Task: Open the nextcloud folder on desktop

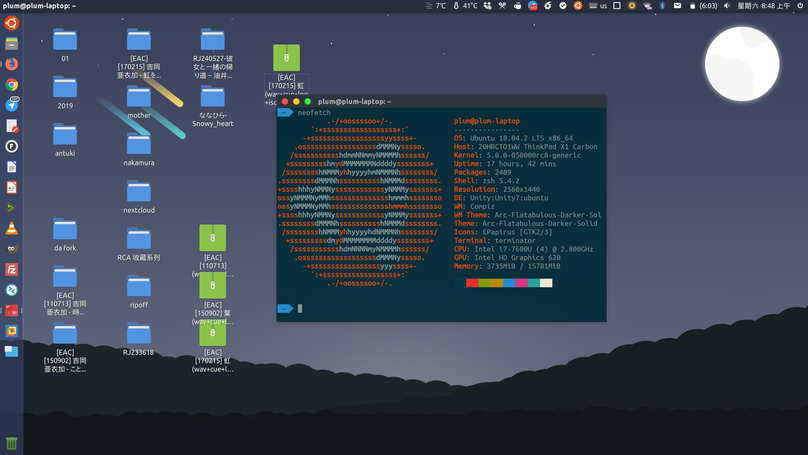Action: (x=139, y=191)
